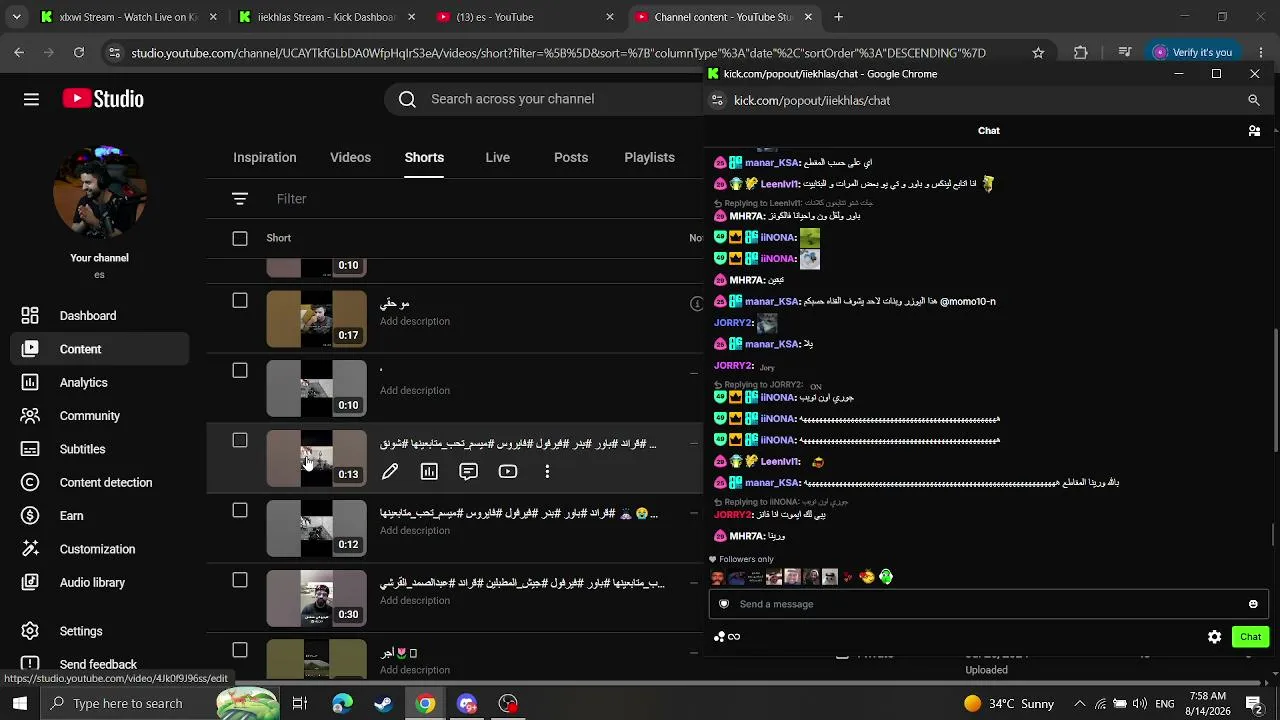
Task: Click the Kick popout address bar URL
Action: point(812,100)
